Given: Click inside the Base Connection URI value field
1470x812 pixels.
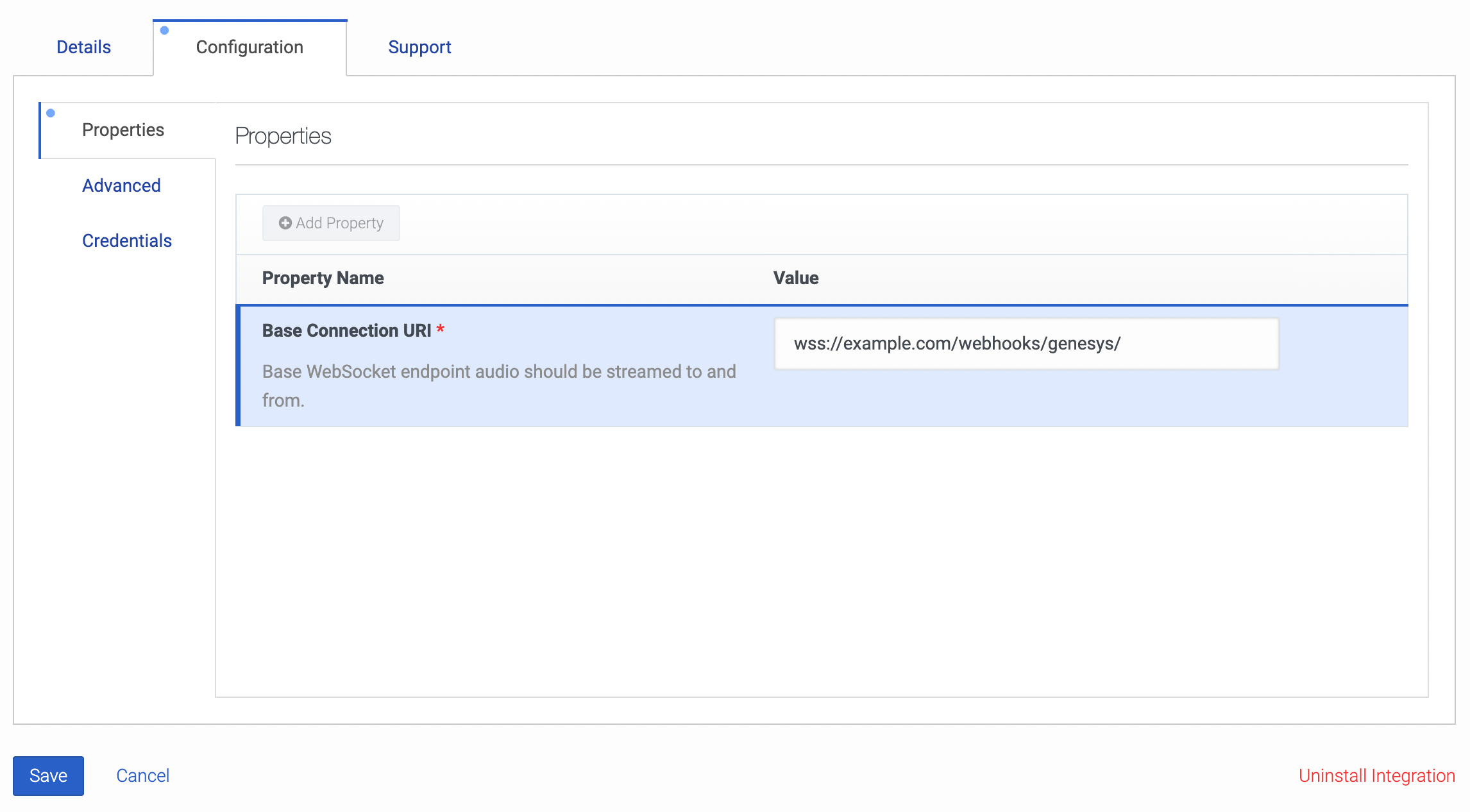Looking at the screenshot, I should pyautogui.click(x=1025, y=344).
